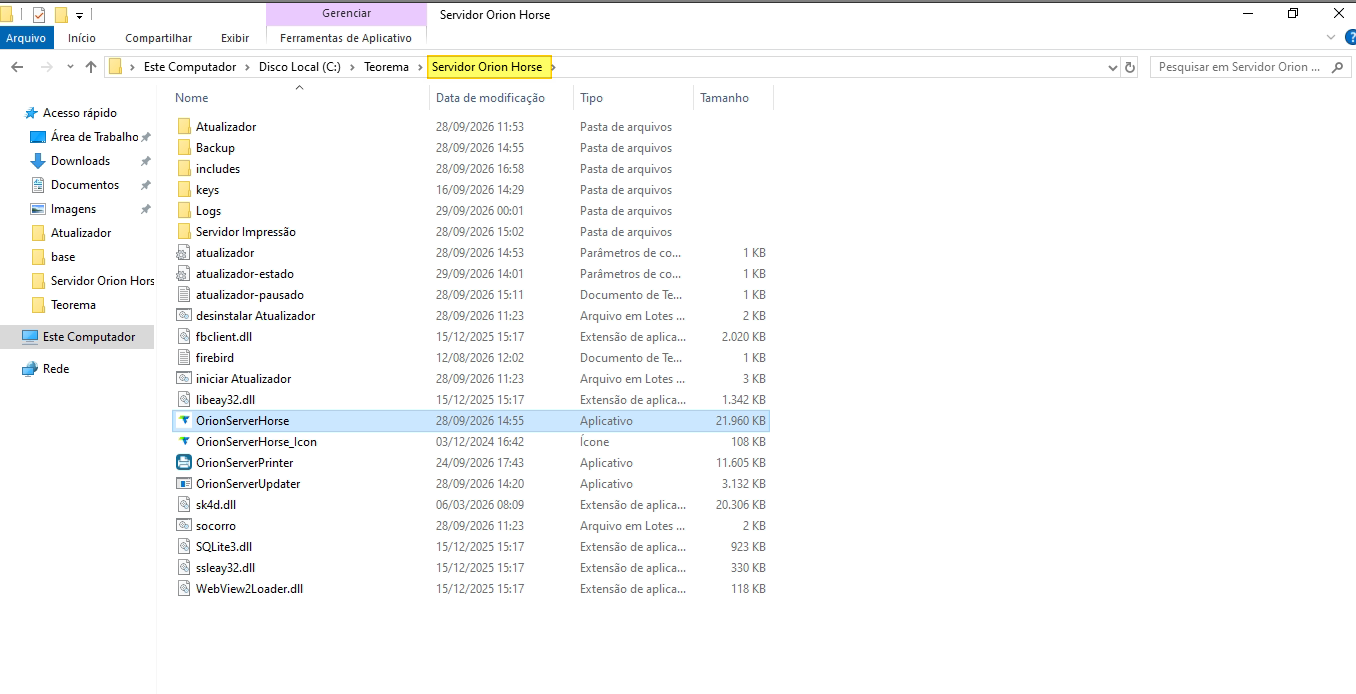Viewport: 1356px width, 694px height.
Task: Sort files by the Nome column
Action: click(192, 98)
